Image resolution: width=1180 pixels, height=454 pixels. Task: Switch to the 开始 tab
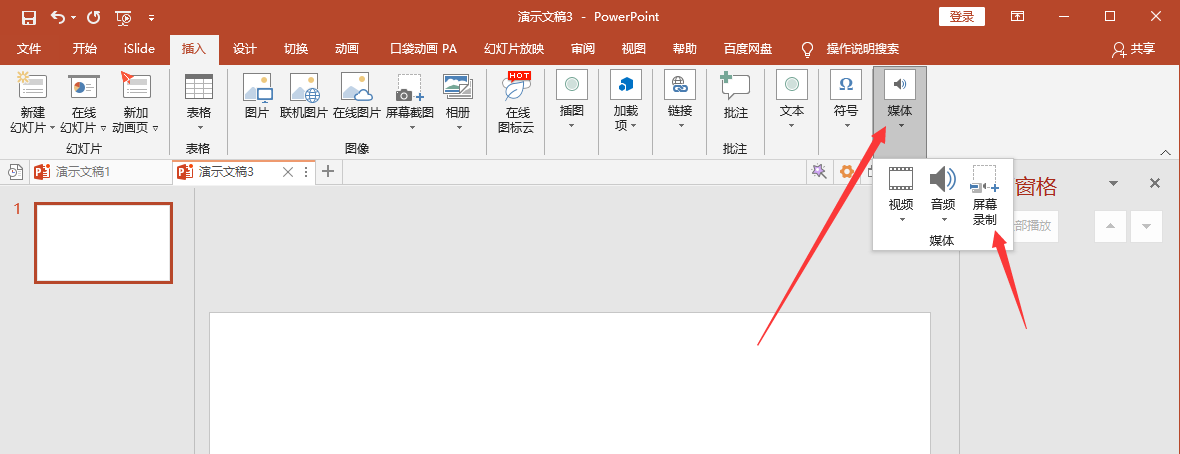84,49
